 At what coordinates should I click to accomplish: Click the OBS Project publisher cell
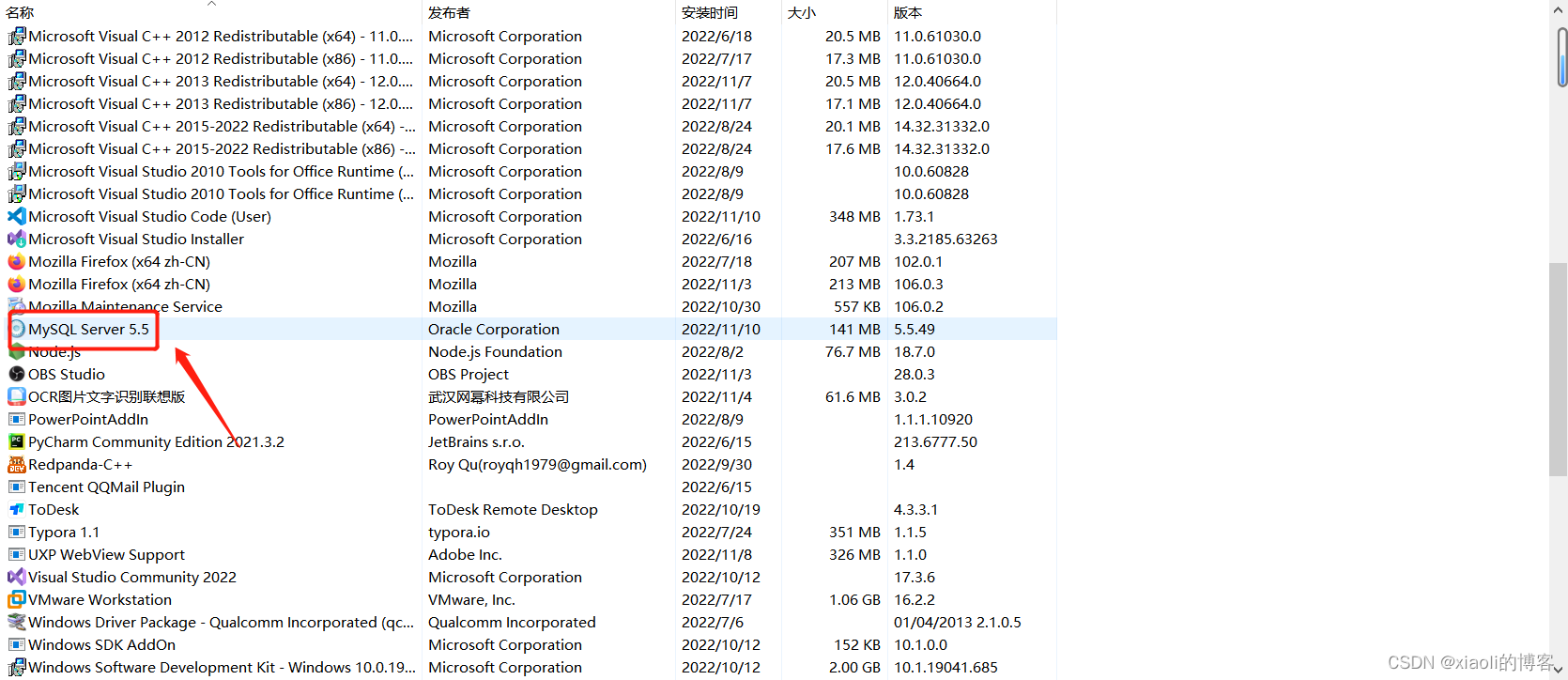point(469,375)
